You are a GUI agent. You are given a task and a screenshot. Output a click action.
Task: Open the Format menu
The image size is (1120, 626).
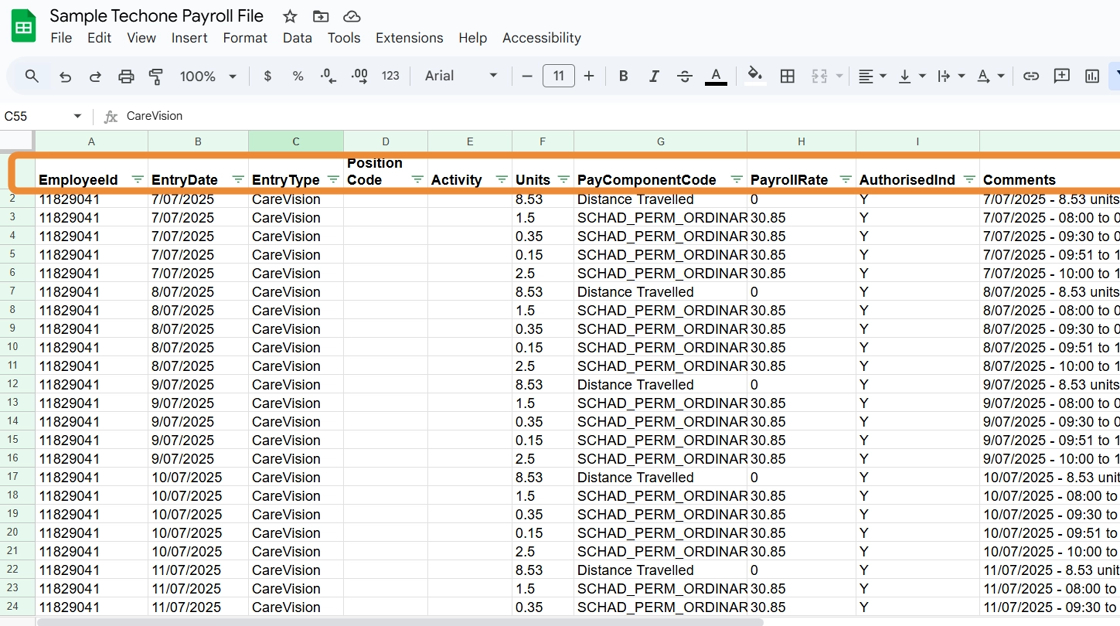(x=245, y=38)
